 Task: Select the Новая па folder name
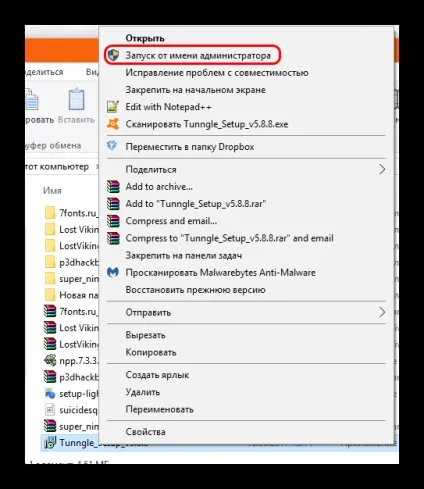click(x=79, y=295)
